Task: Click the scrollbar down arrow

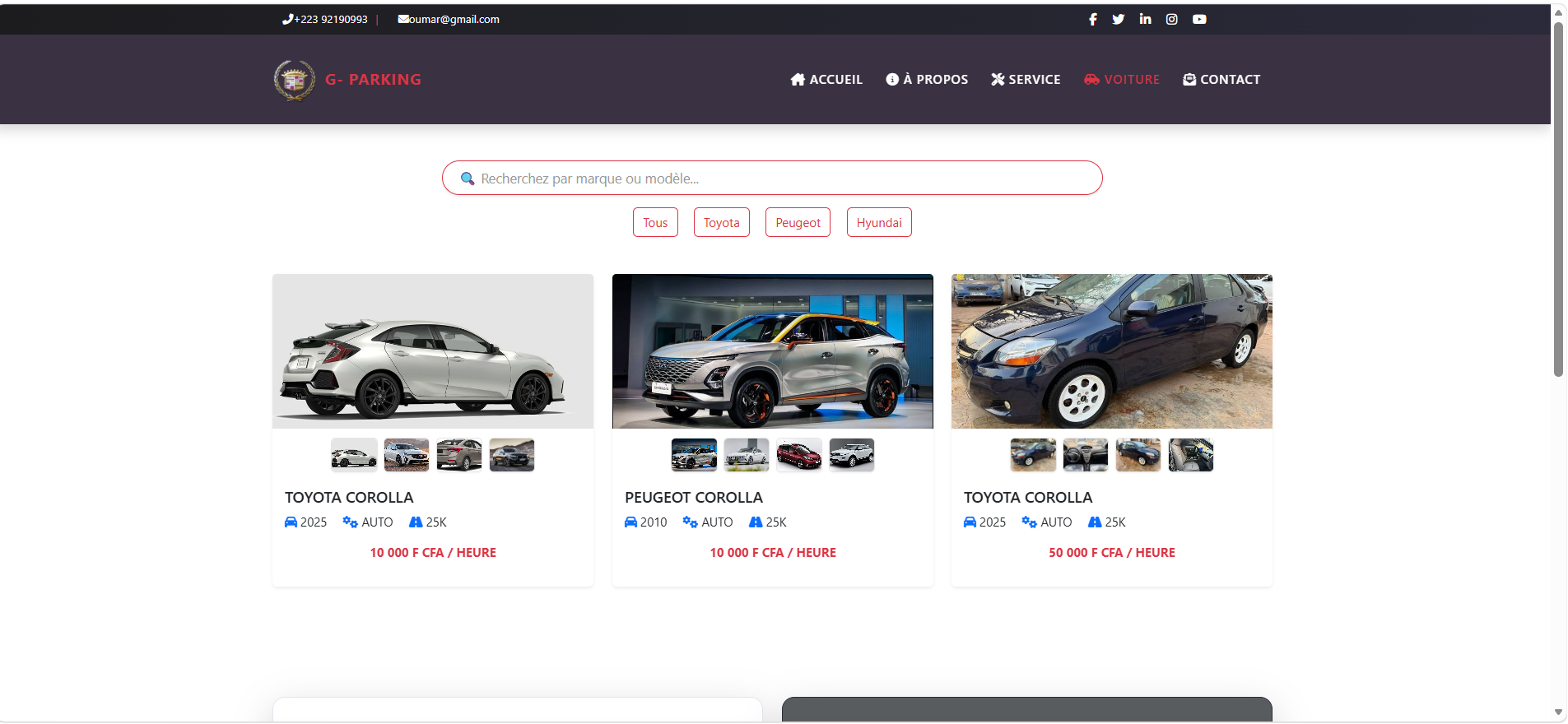Action: point(1559,712)
